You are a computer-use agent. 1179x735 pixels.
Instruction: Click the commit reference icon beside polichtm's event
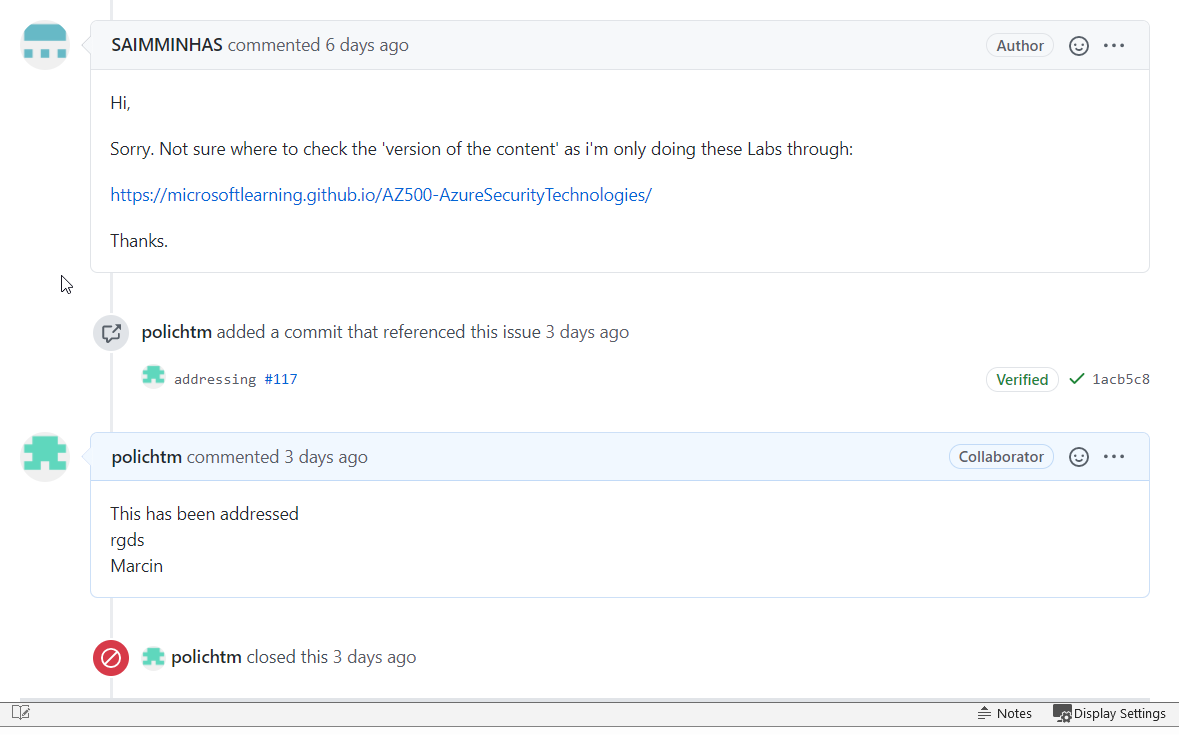[x=110, y=332]
